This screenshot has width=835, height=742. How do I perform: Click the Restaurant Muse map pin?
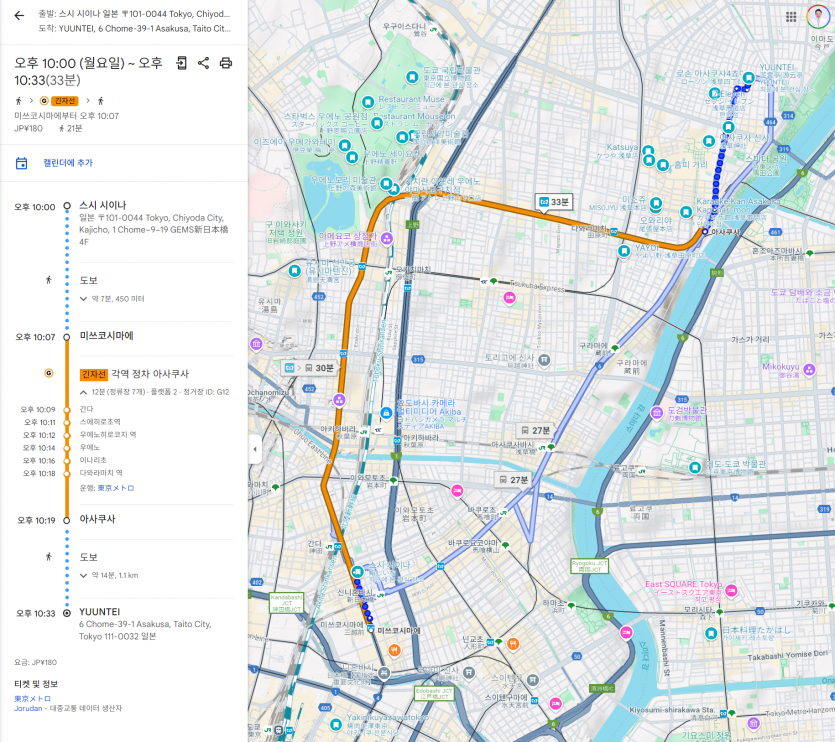pyautogui.click(x=368, y=102)
